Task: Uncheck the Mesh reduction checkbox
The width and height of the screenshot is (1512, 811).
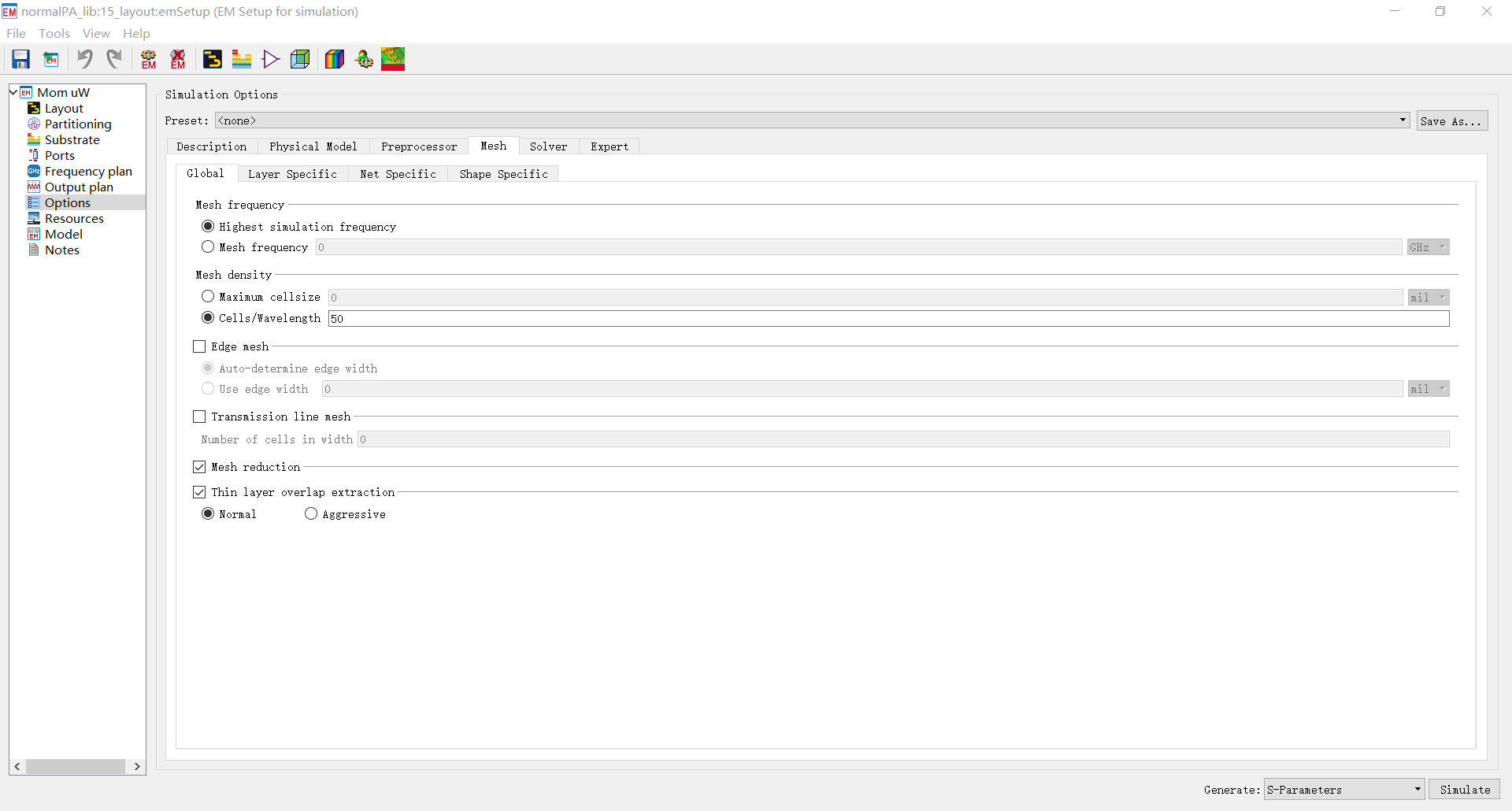Action: (x=199, y=467)
